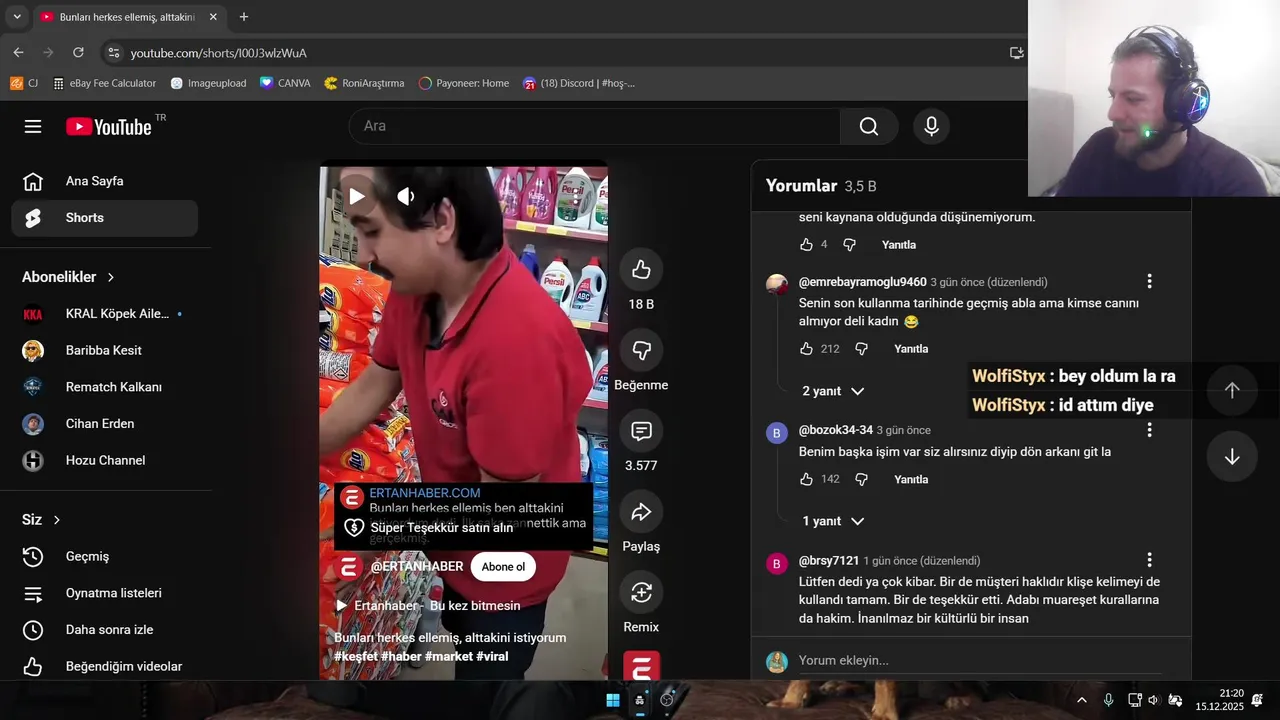Start voice search with microphone icon
This screenshot has height=720, width=1280.
point(931,126)
